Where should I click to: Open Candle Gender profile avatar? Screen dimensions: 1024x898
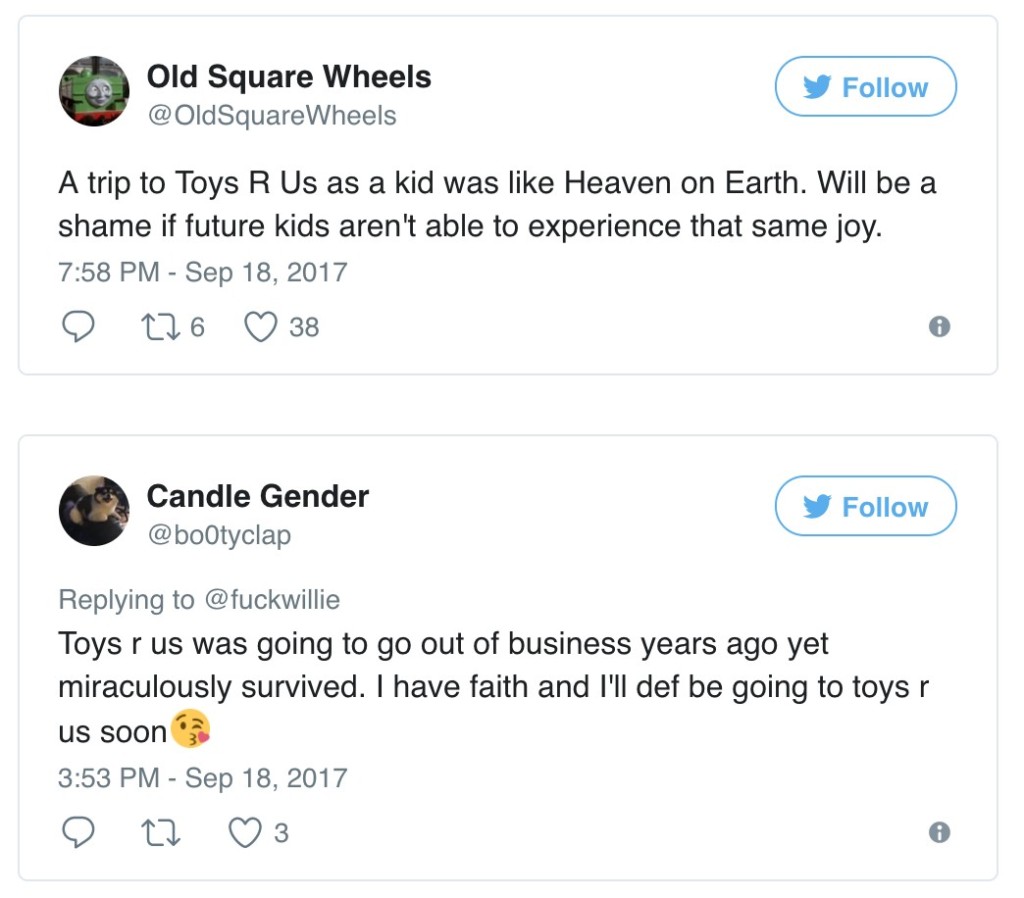pos(94,510)
